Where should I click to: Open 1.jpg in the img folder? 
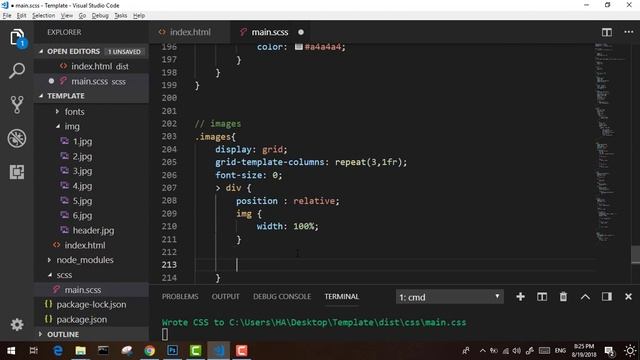tap(82, 142)
